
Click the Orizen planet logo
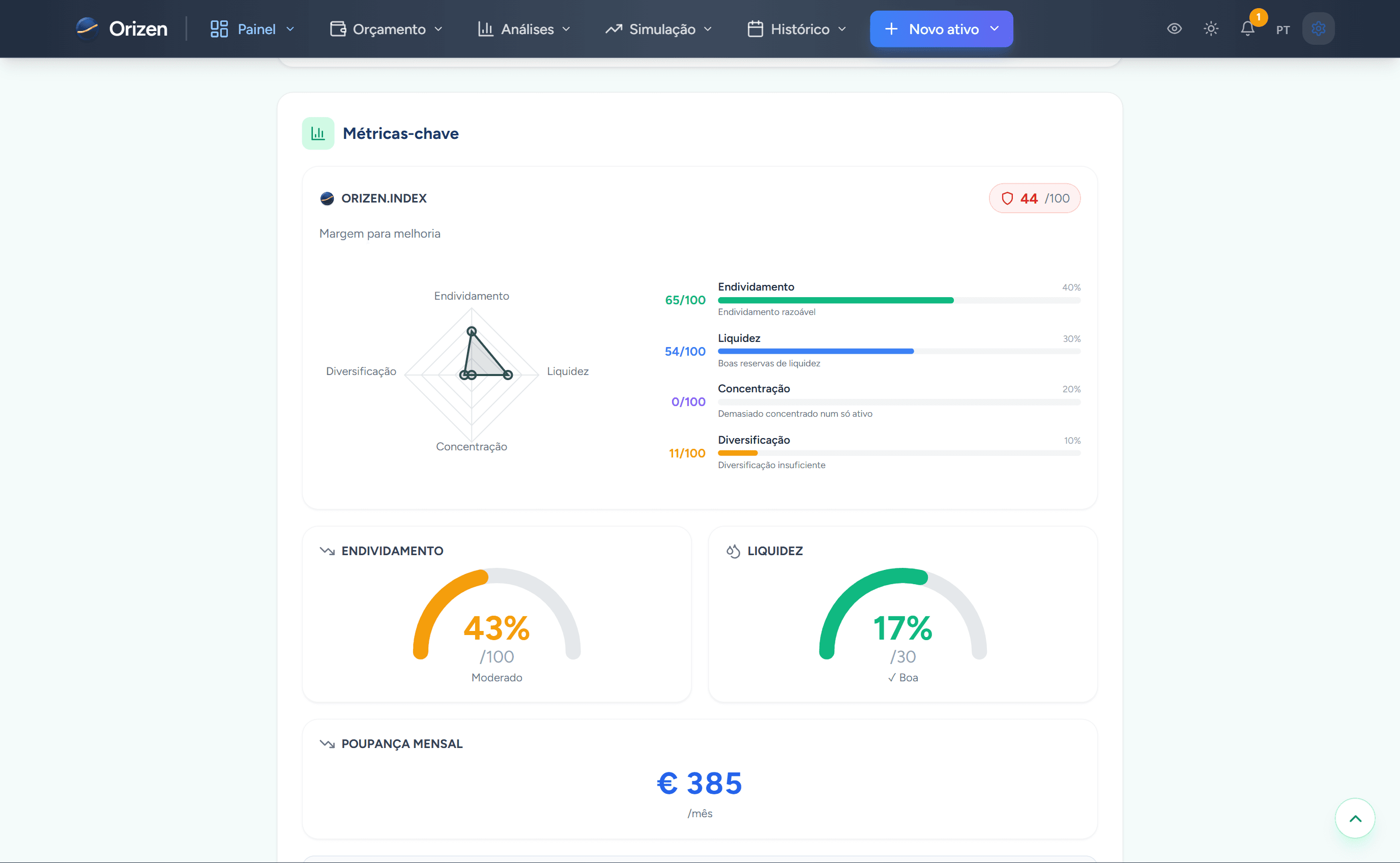pos(87,28)
